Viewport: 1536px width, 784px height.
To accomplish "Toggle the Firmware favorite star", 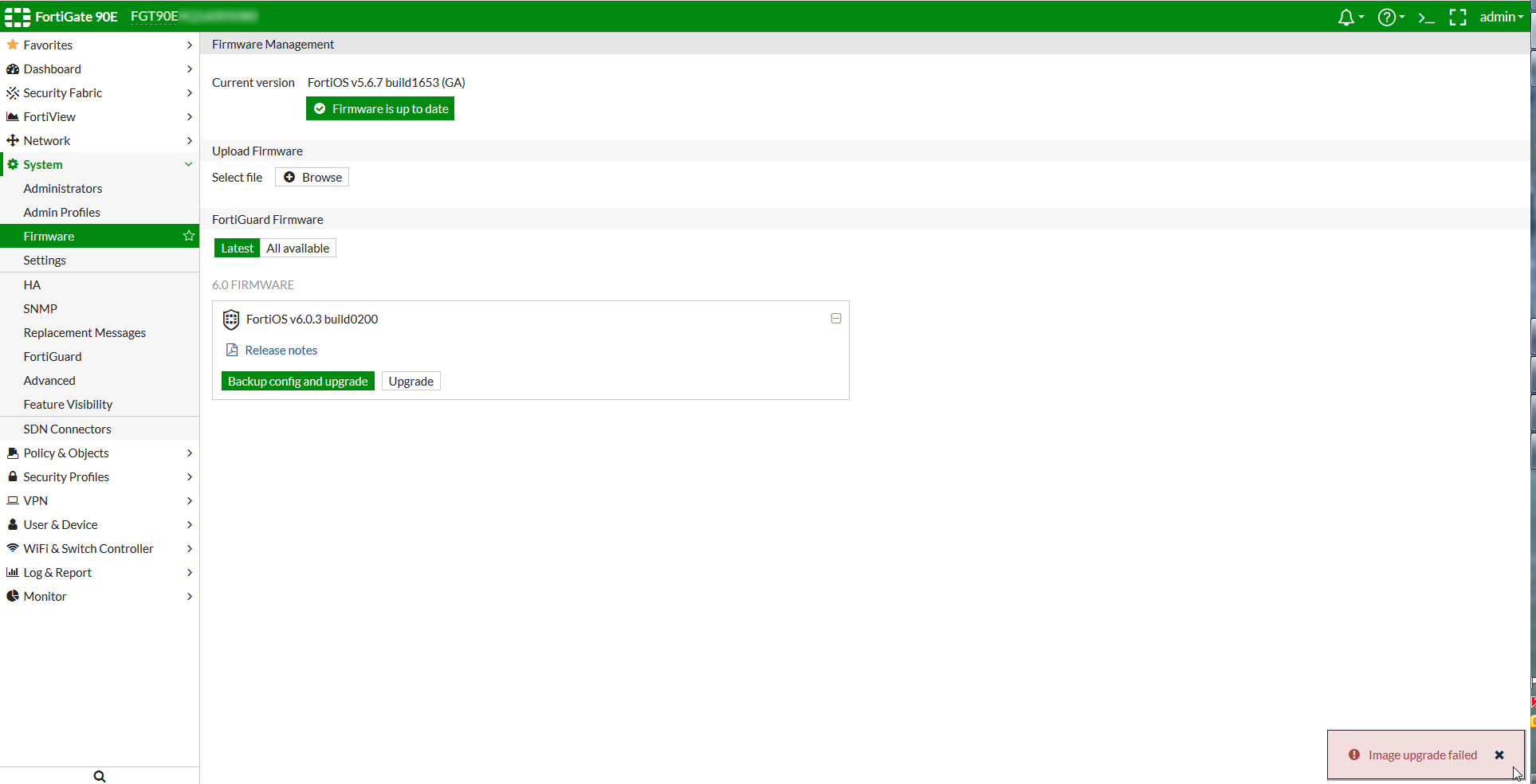I will (x=189, y=236).
